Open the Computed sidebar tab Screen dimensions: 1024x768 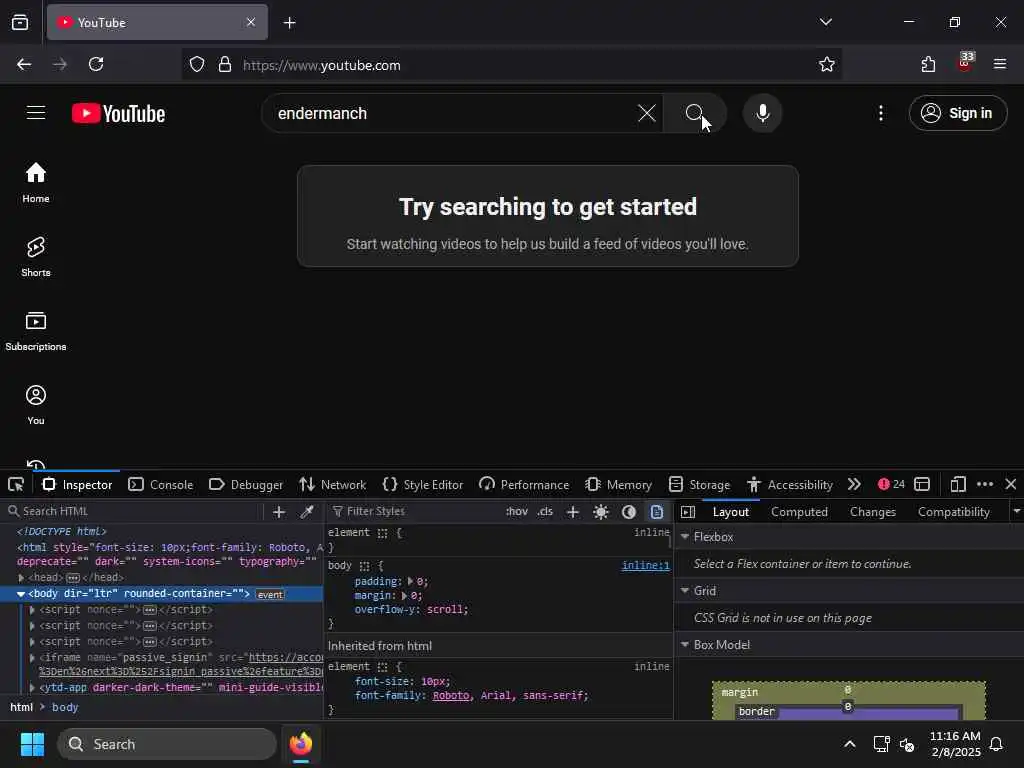pyautogui.click(x=799, y=512)
